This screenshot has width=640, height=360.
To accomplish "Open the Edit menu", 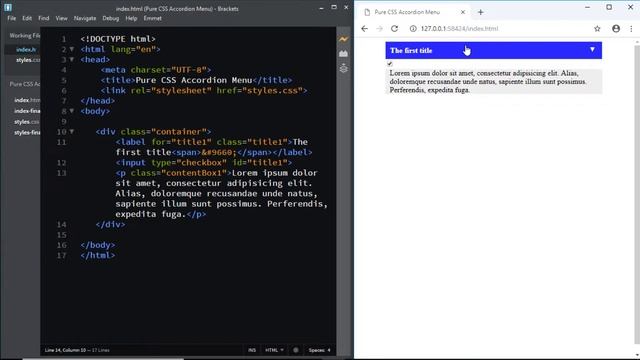I will point(27,18).
